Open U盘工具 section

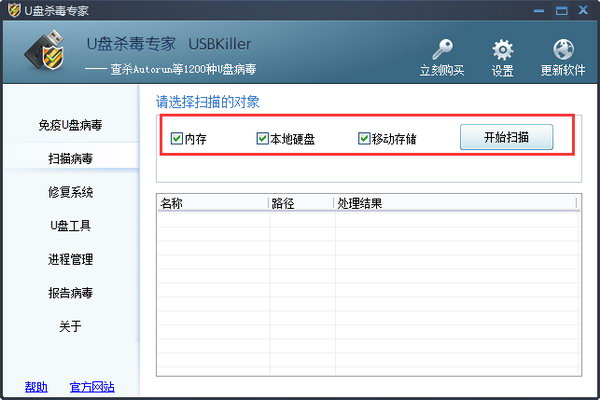tap(70, 226)
